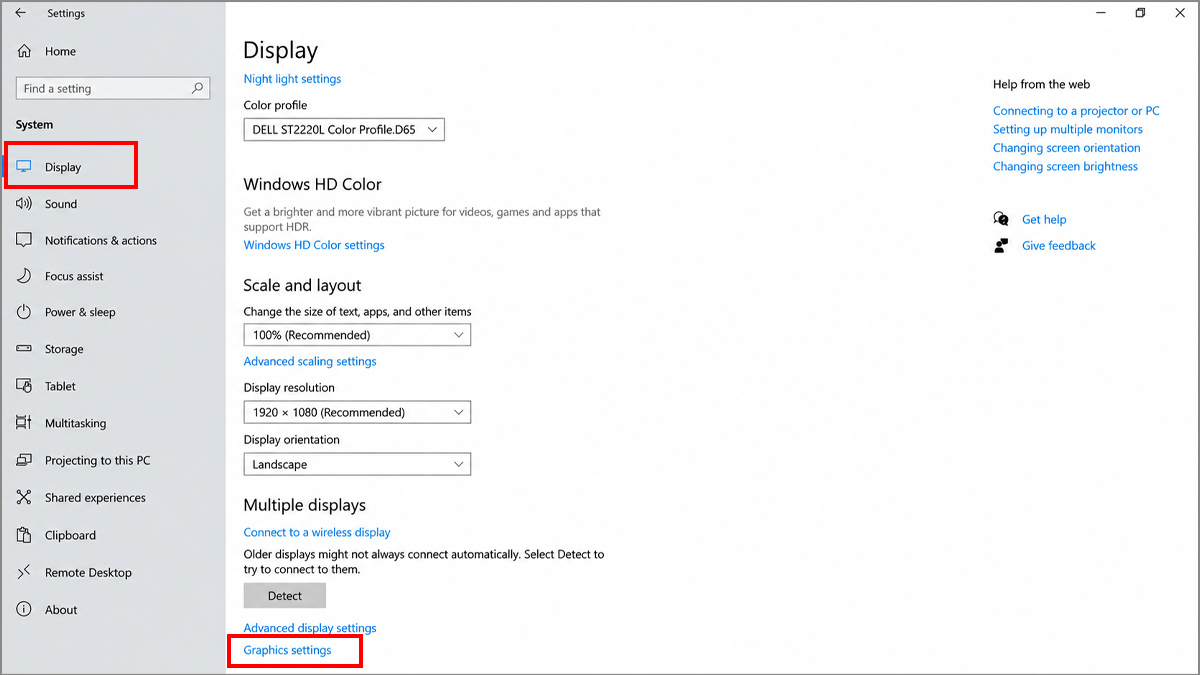Click the Get help link
The image size is (1200, 675).
click(x=1044, y=219)
